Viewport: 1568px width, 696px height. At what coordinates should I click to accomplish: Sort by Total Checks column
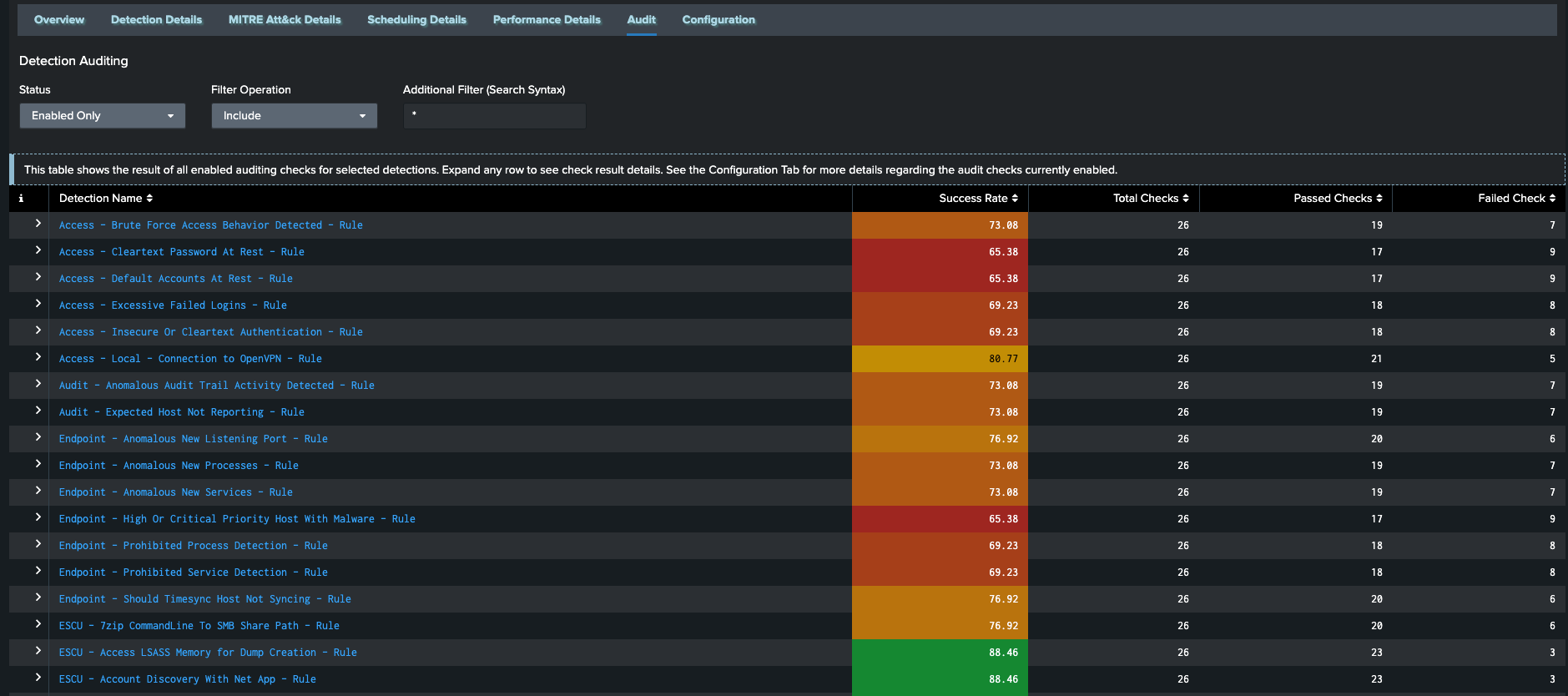click(1151, 199)
